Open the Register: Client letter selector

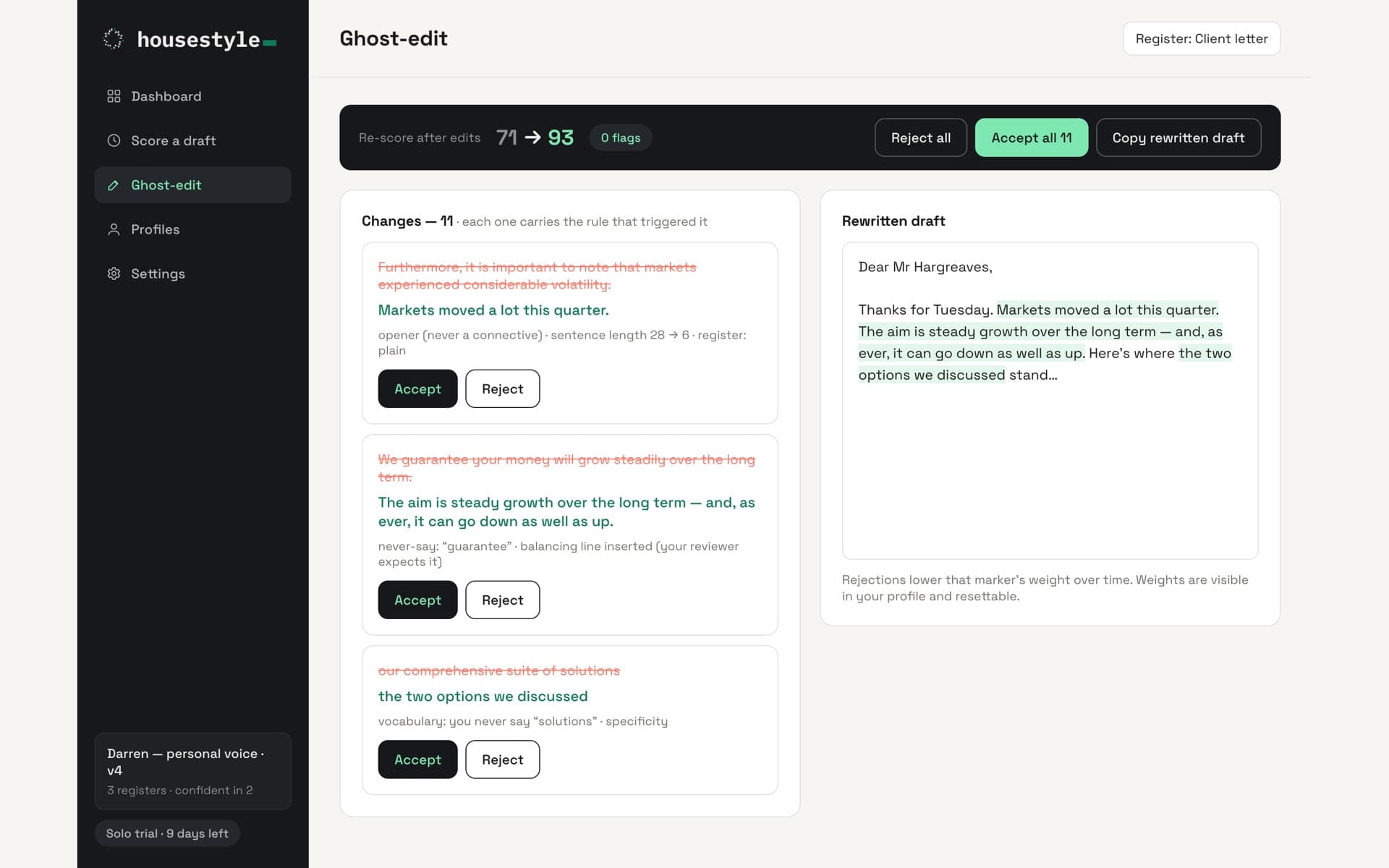1202,38
